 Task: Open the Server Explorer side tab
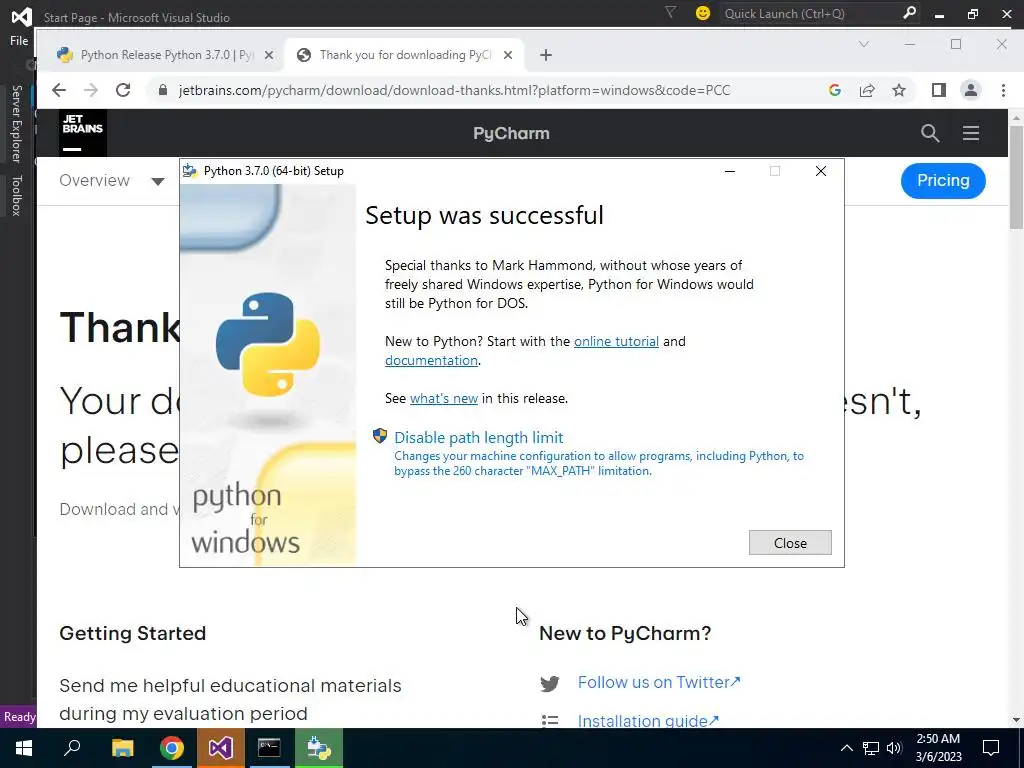coord(16,123)
